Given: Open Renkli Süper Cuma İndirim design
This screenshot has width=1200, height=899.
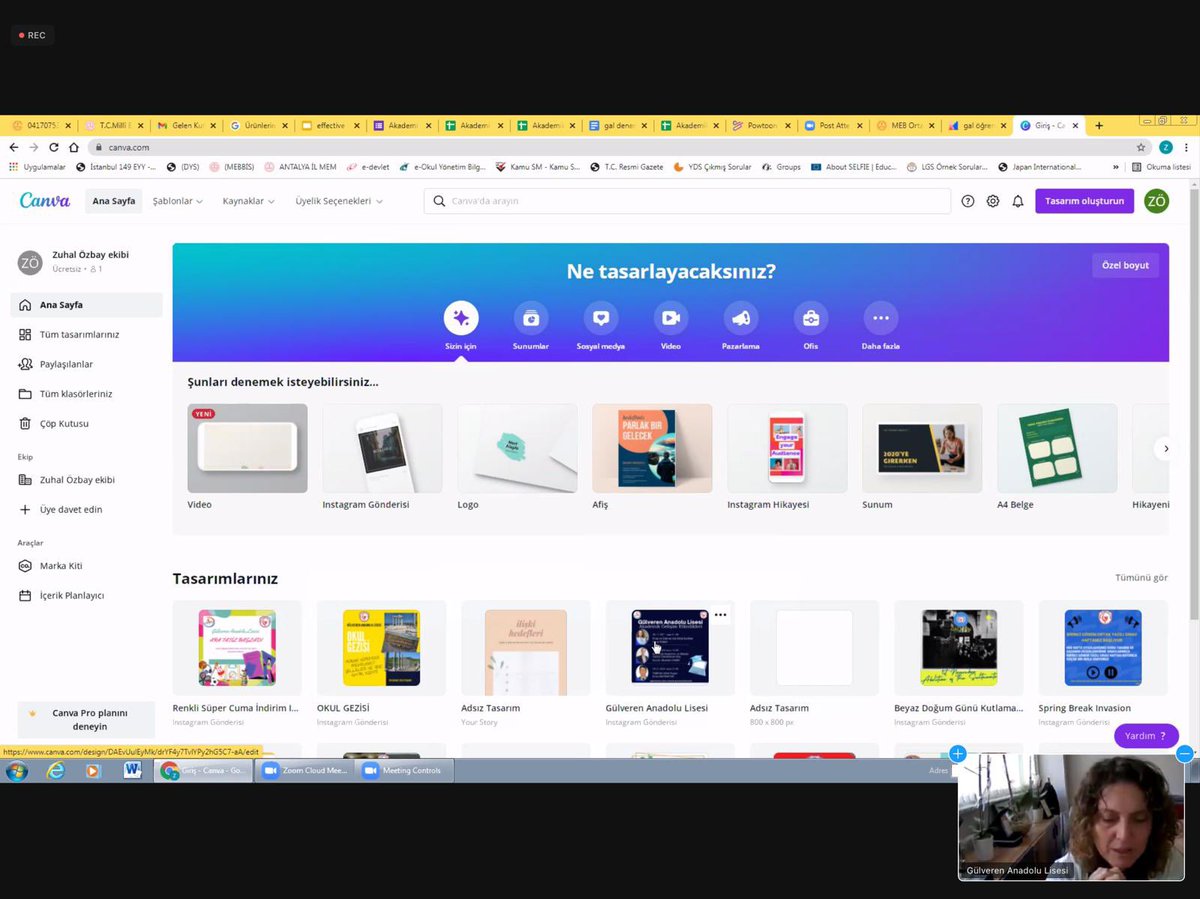Looking at the screenshot, I should tap(237, 648).
